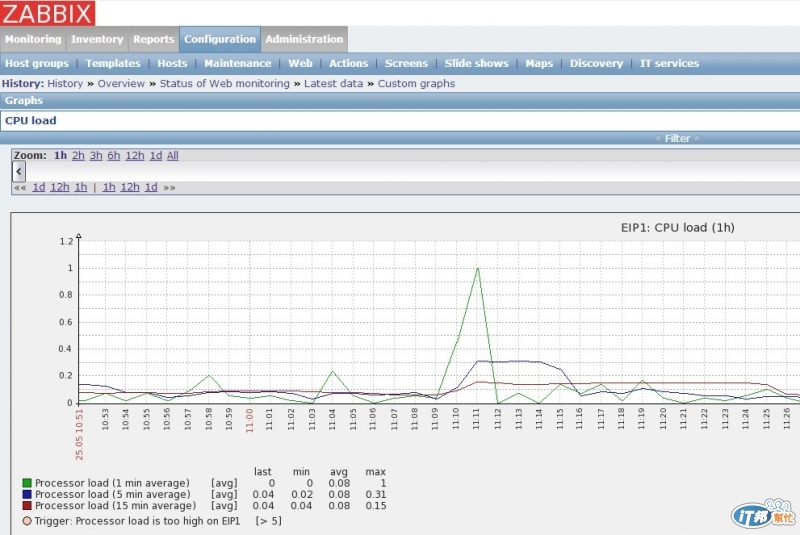Click the max value 0.31 in legend

click(376, 494)
